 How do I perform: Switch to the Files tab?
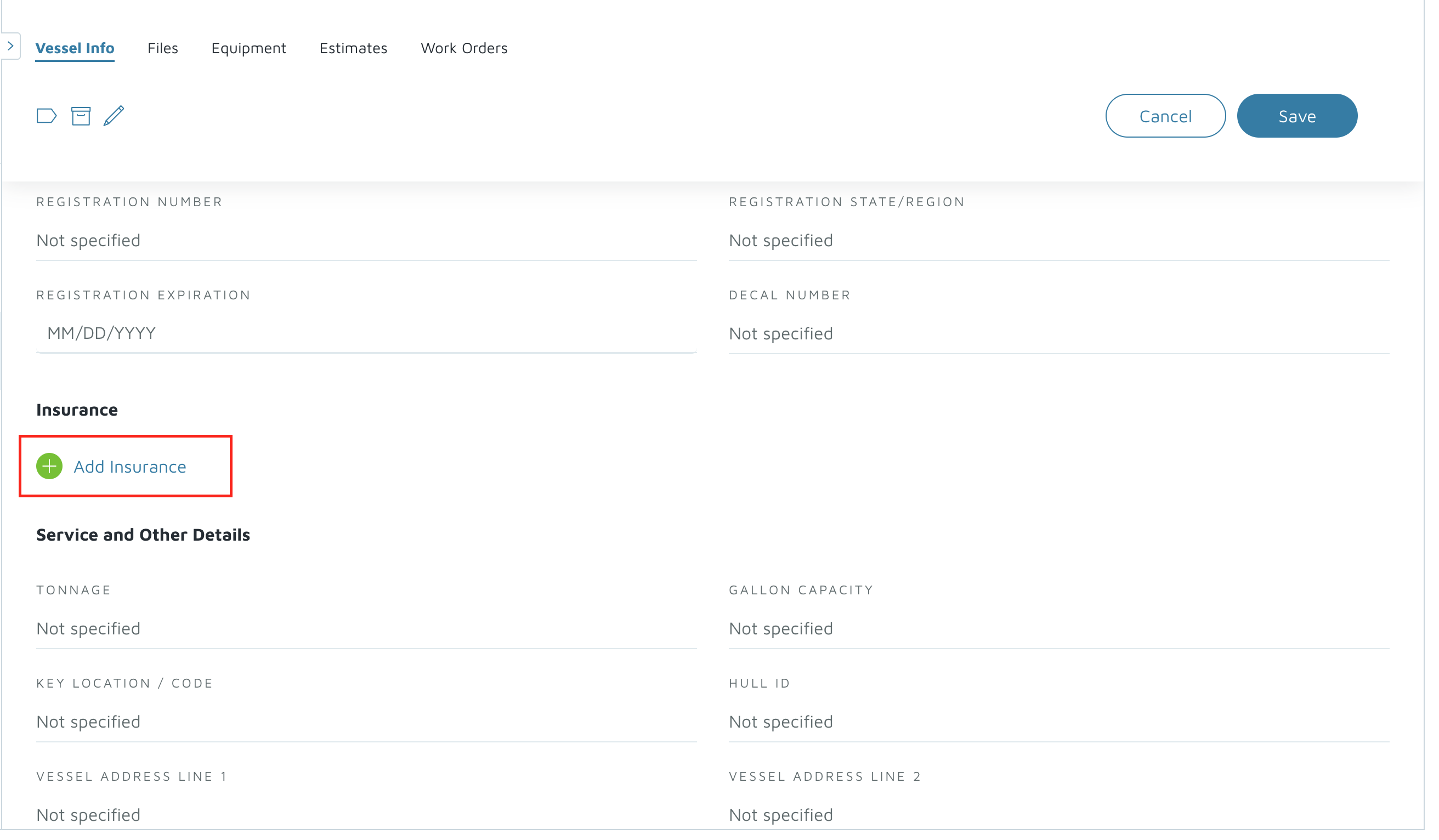point(164,49)
